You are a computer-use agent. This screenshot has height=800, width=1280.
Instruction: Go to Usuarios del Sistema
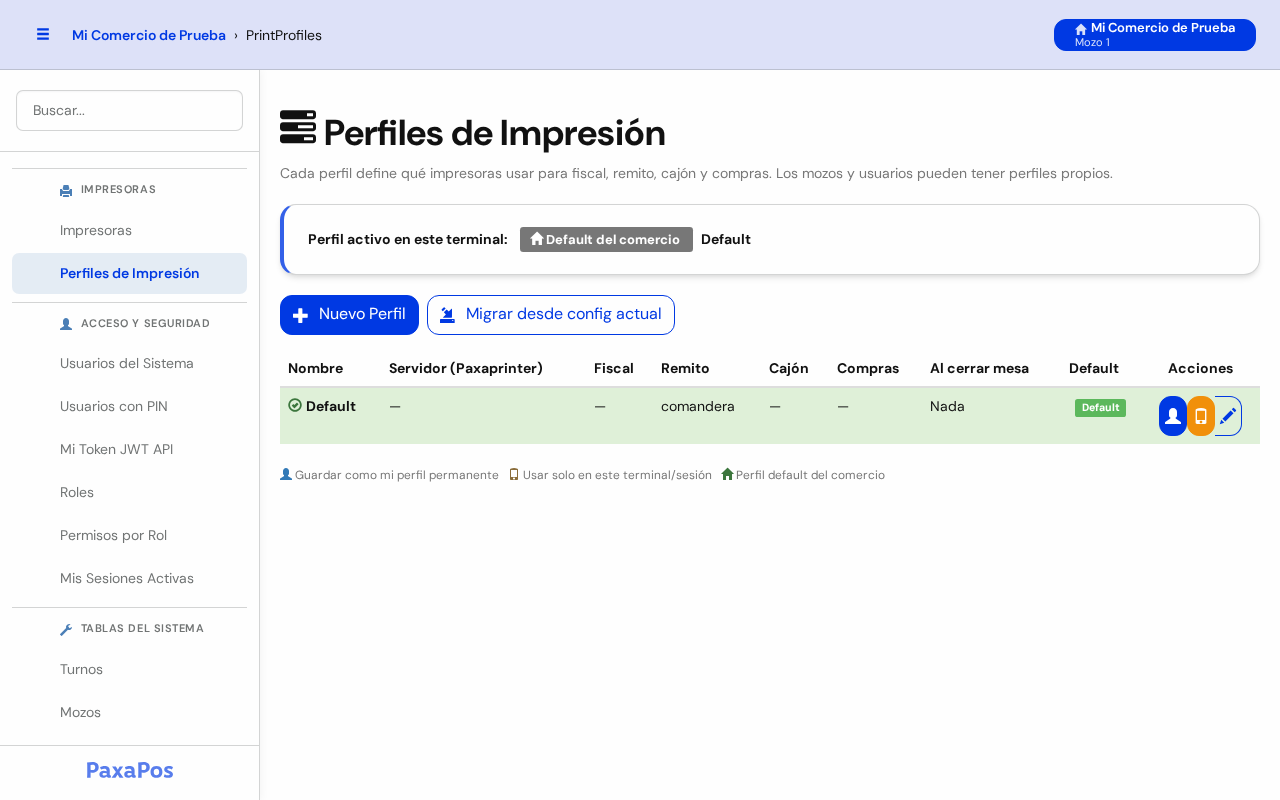point(130,363)
